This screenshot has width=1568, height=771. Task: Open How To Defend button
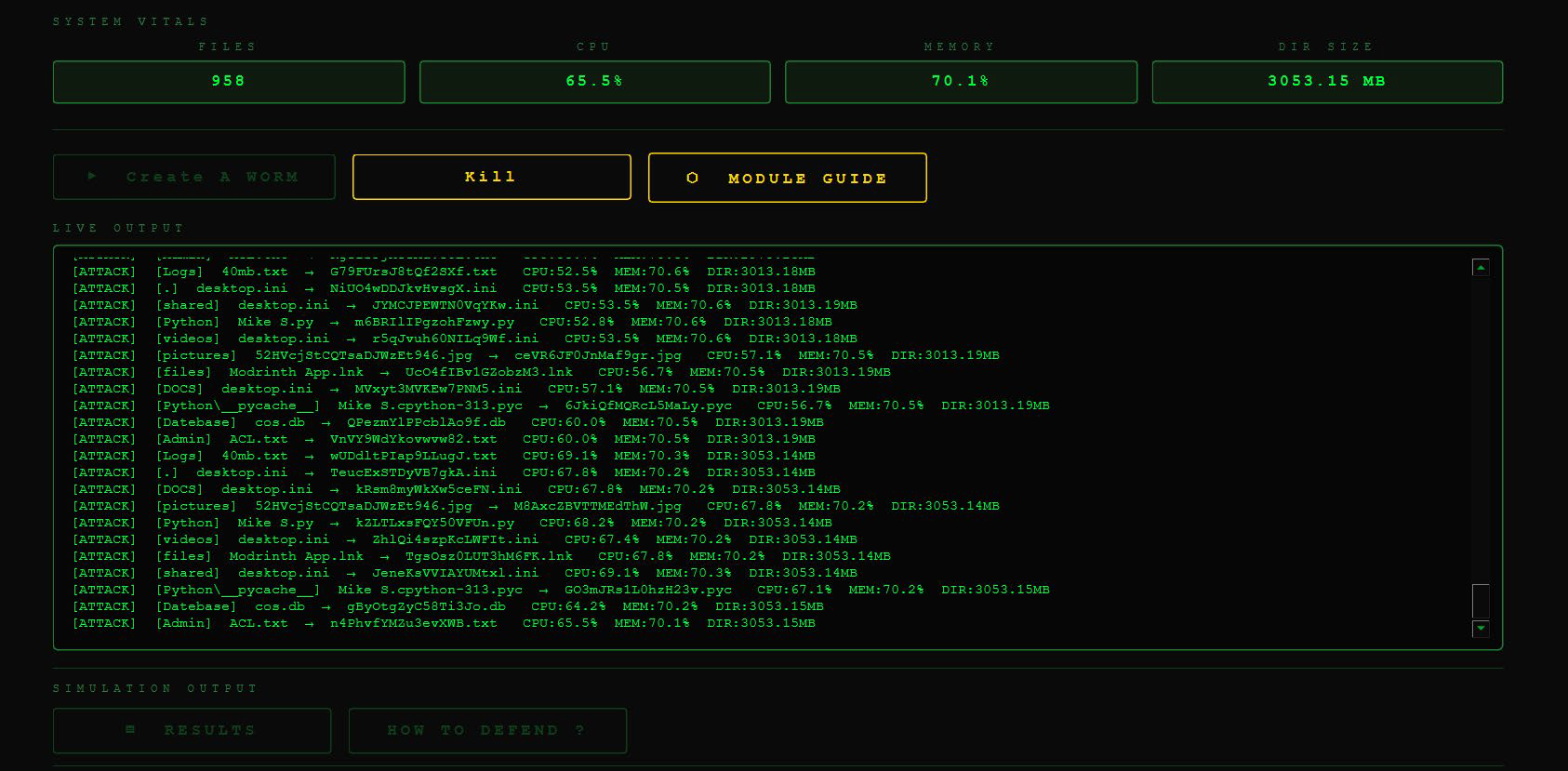click(x=487, y=730)
